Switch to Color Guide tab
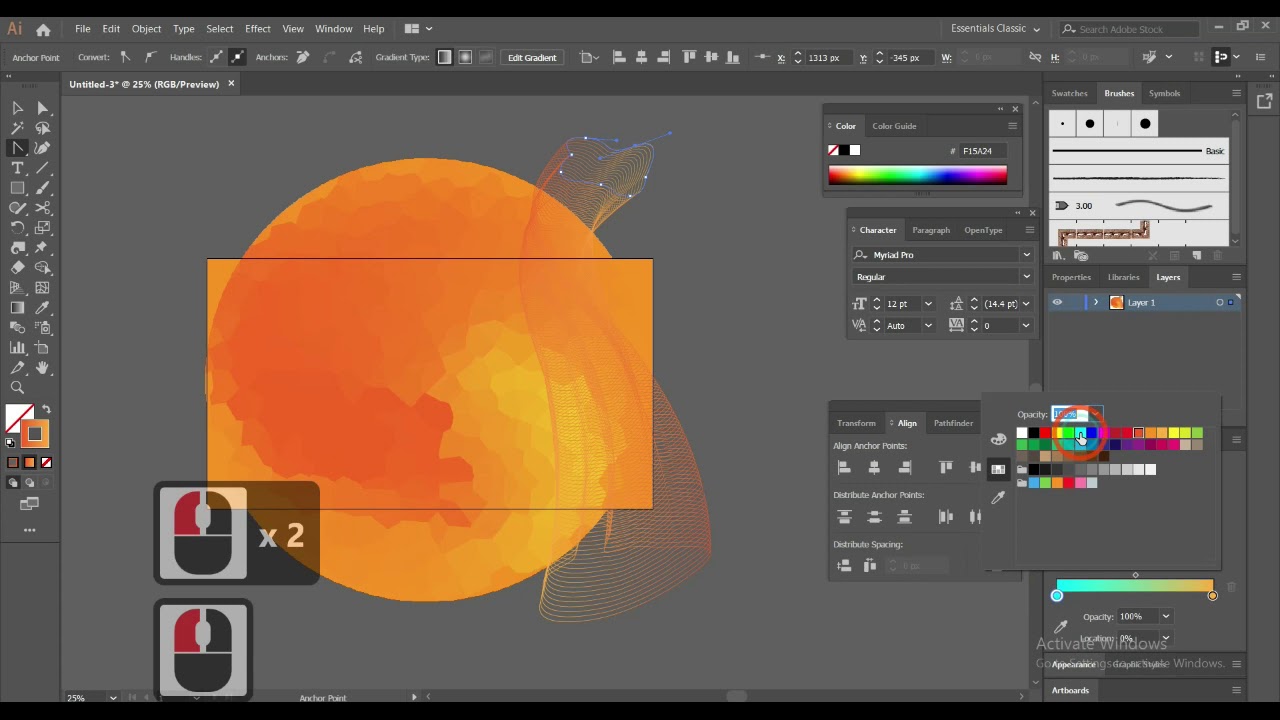1280x720 pixels. pyautogui.click(x=894, y=126)
